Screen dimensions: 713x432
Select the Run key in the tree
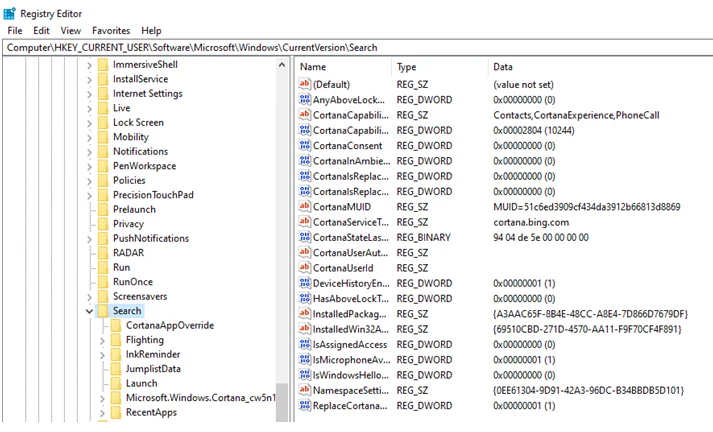click(x=121, y=267)
